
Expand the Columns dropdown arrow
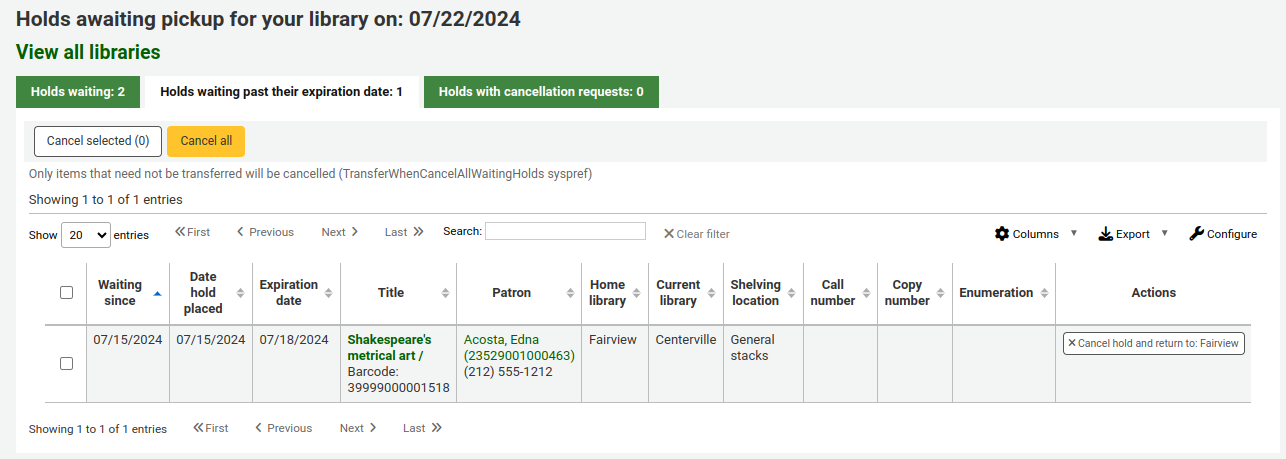tap(1074, 233)
